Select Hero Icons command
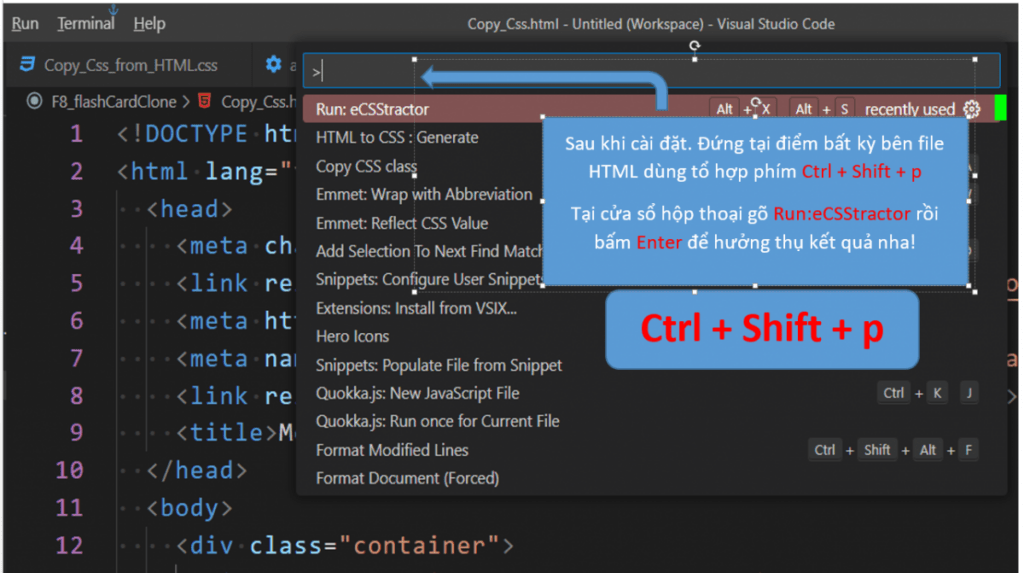 353,336
